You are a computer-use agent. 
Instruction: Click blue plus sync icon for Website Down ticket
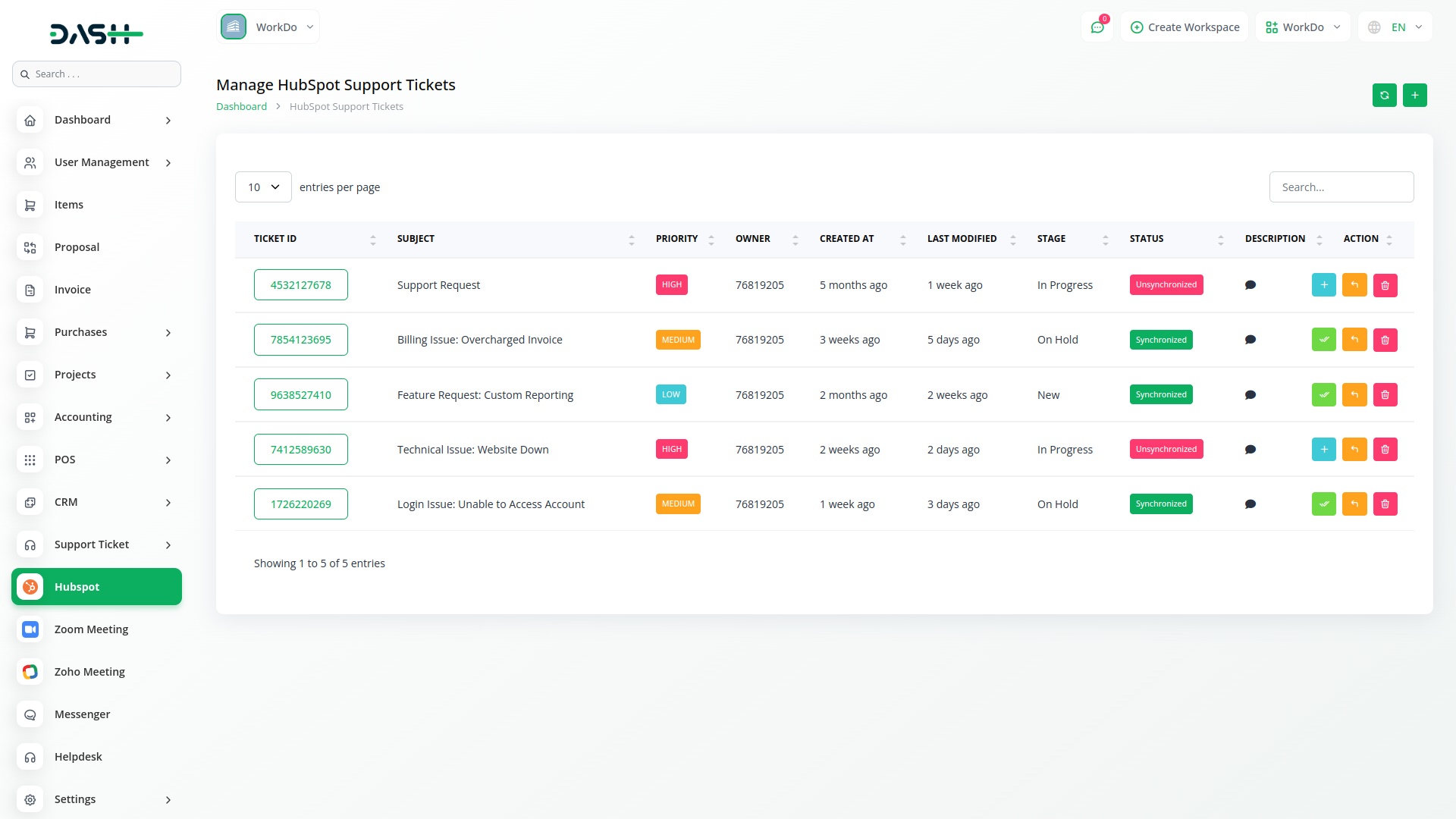click(1323, 450)
